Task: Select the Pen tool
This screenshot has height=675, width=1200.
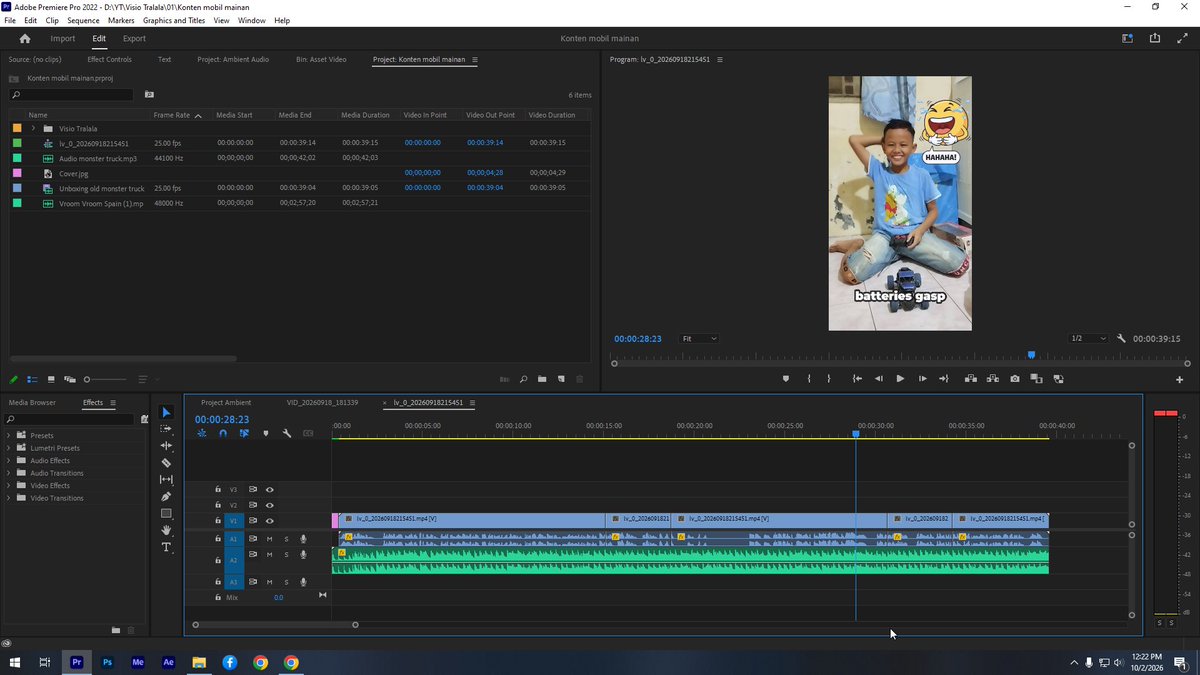Action: pos(166,497)
